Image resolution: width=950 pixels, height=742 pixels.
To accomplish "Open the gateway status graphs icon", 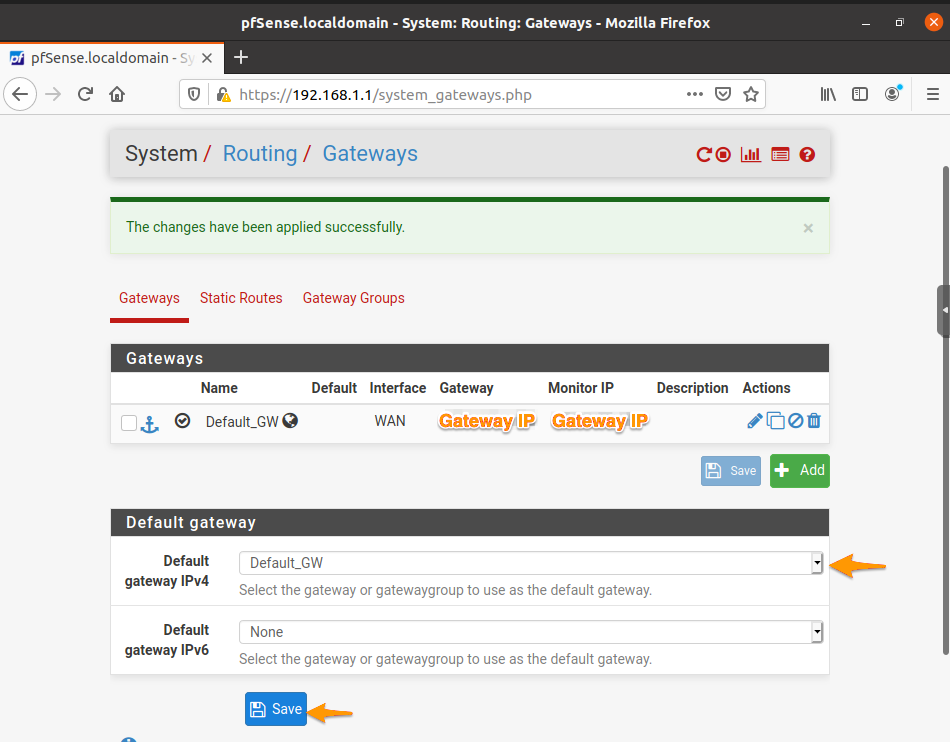I will [750, 154].
